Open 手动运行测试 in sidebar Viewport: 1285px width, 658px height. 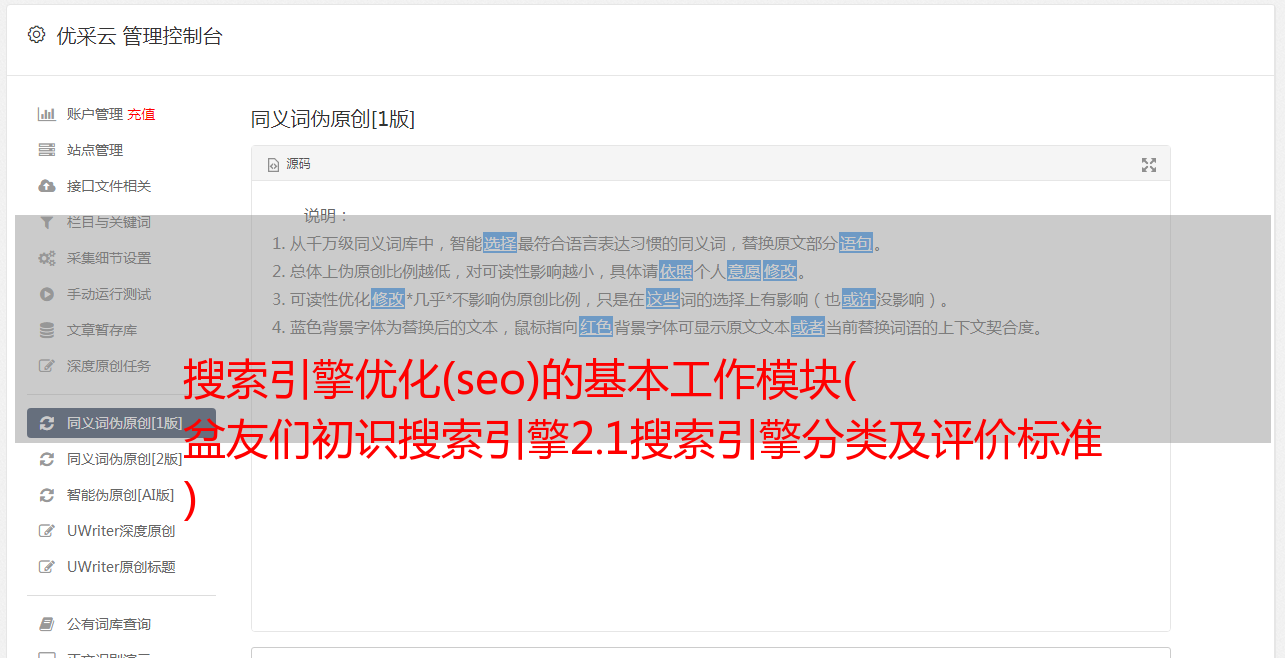tap(121, 294)
